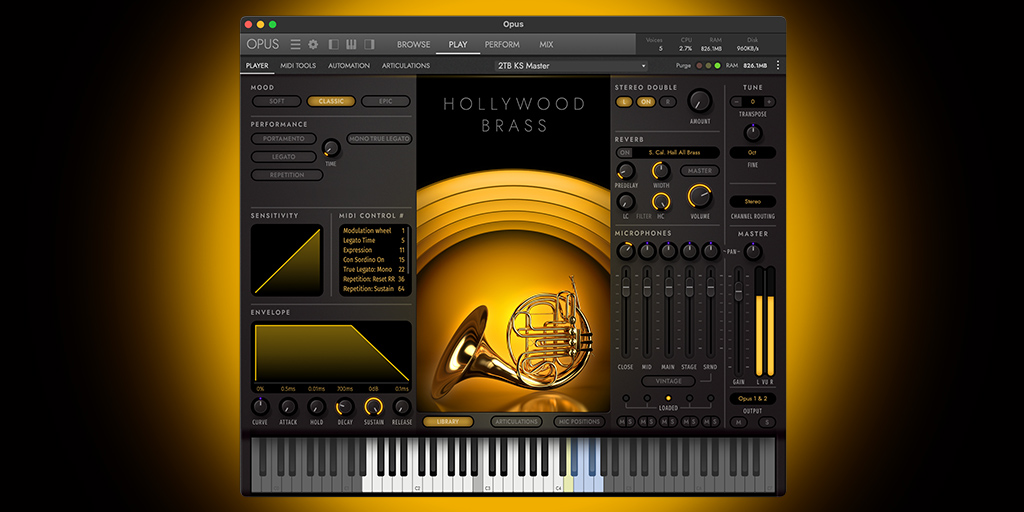Click the Envelope Decay knob
The image size is (1024, 512).
point(345,407)
